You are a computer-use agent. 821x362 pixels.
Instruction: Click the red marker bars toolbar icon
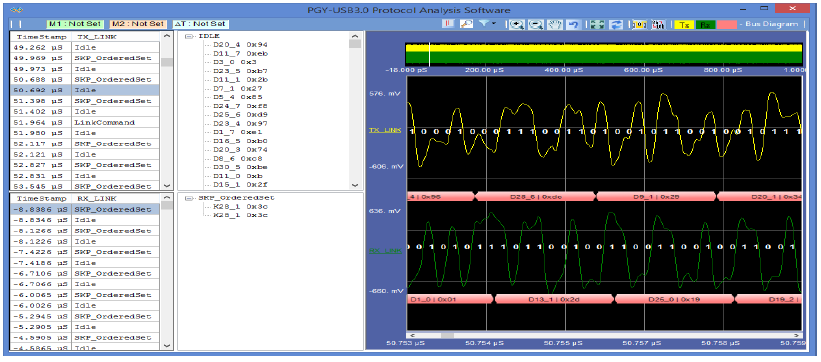point(449,24)
